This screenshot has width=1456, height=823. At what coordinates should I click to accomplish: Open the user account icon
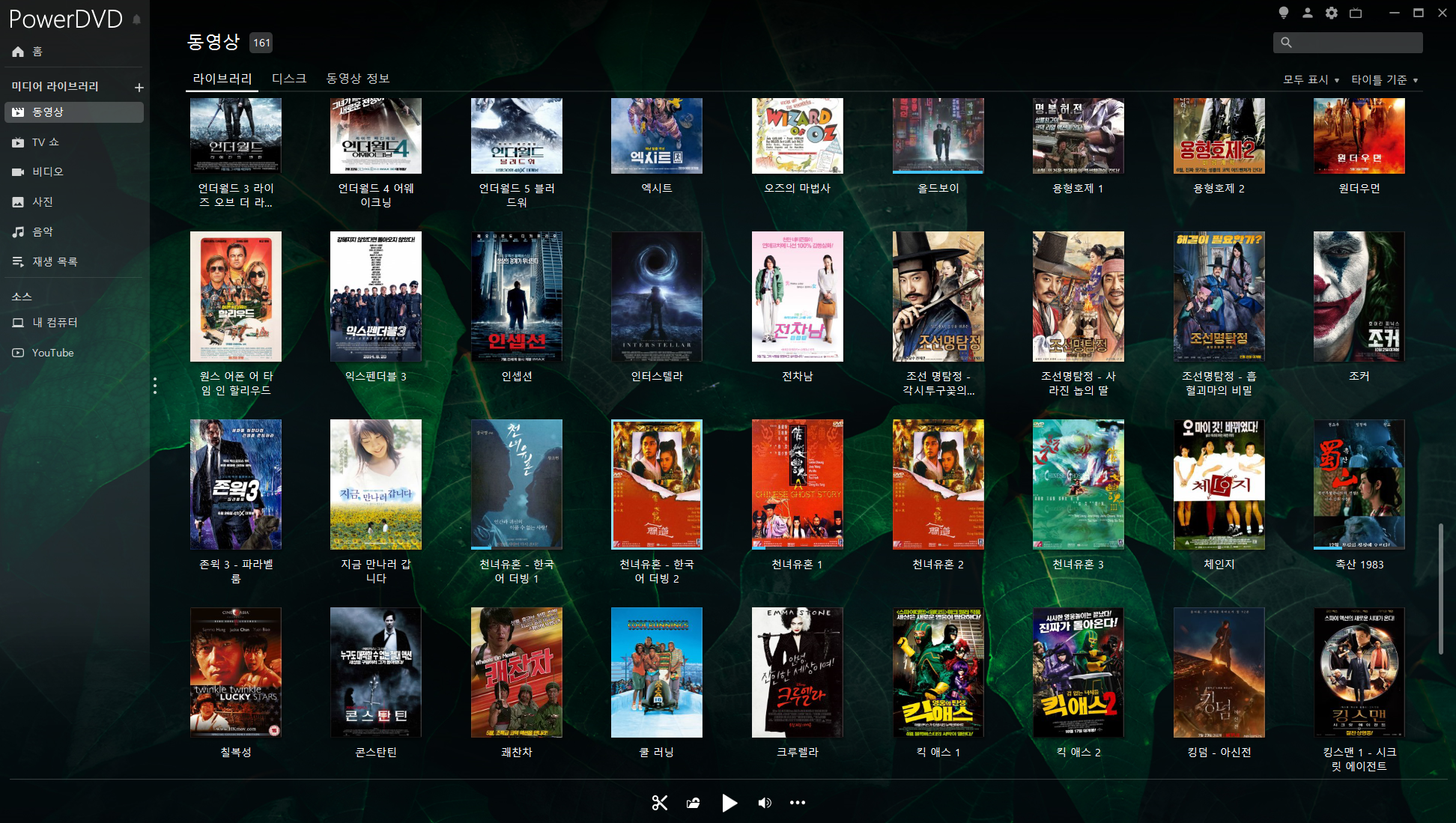1307,13
